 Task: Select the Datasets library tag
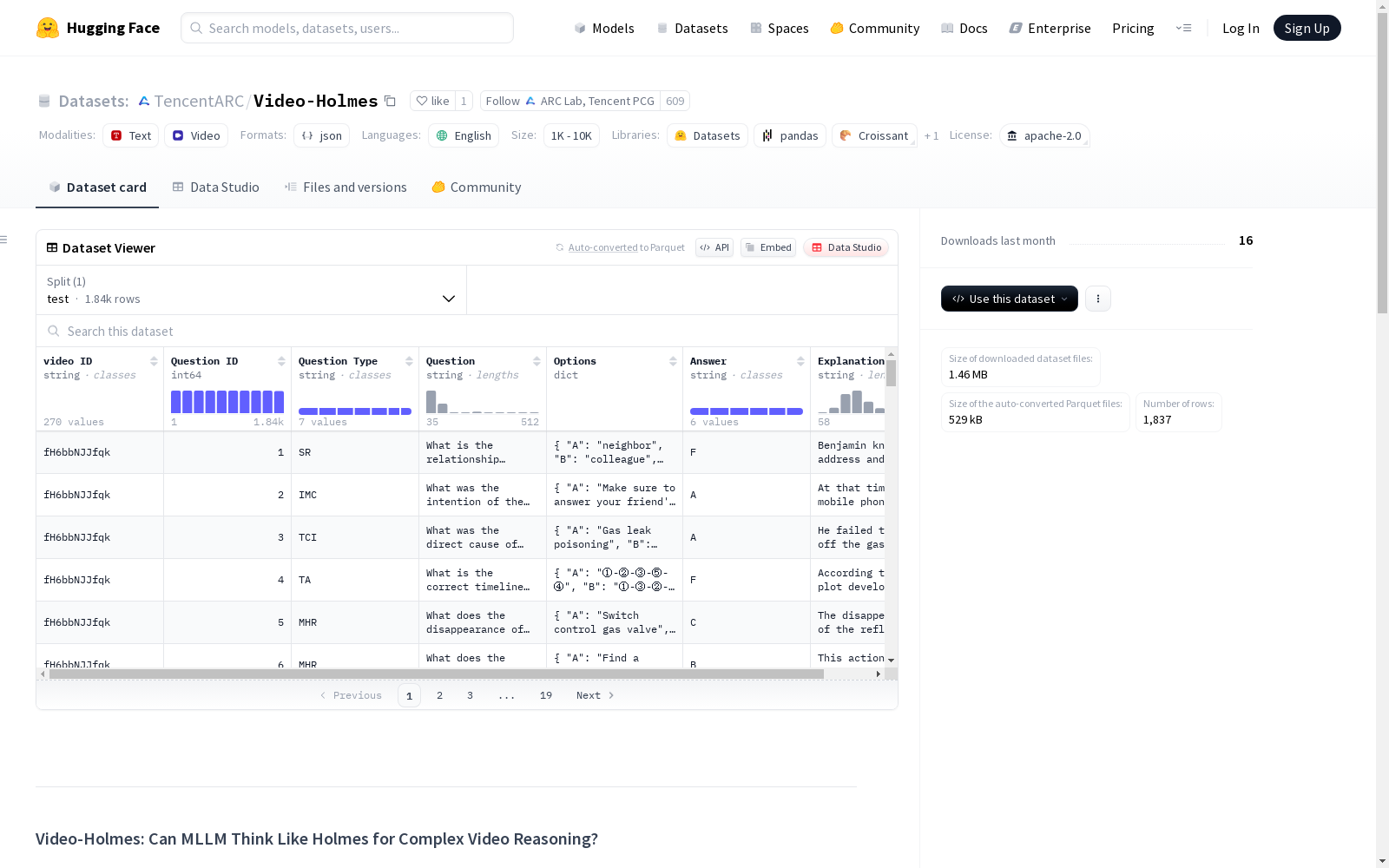(x=708, y=135)
